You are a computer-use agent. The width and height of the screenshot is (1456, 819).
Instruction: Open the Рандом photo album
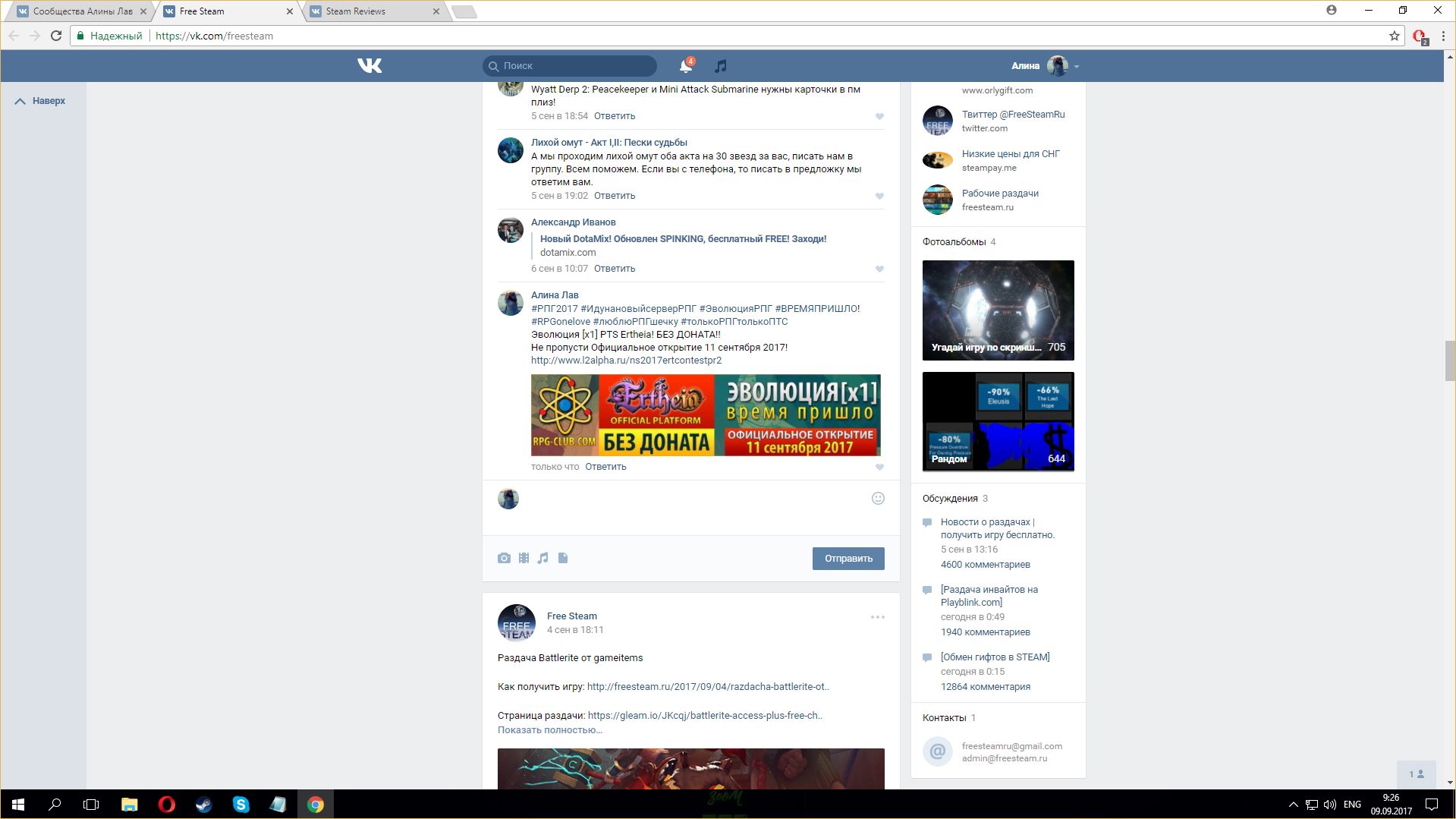[x=998, y=421]
